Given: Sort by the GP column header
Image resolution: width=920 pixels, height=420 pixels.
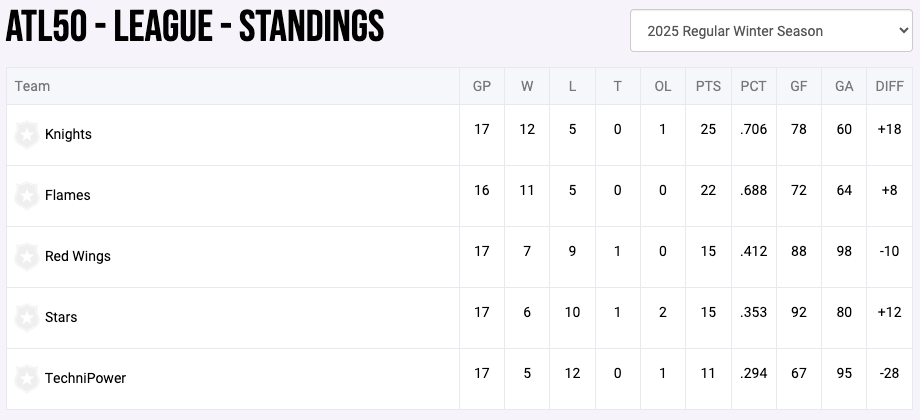Looking at the screenshot, I should (482, 86).
